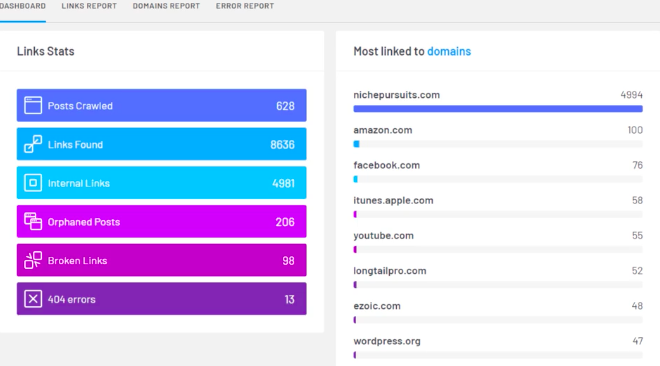This screenshot has width=660, height=366.
Task: Click the 48 count for ezoic.com
Action: click(637, 306)
